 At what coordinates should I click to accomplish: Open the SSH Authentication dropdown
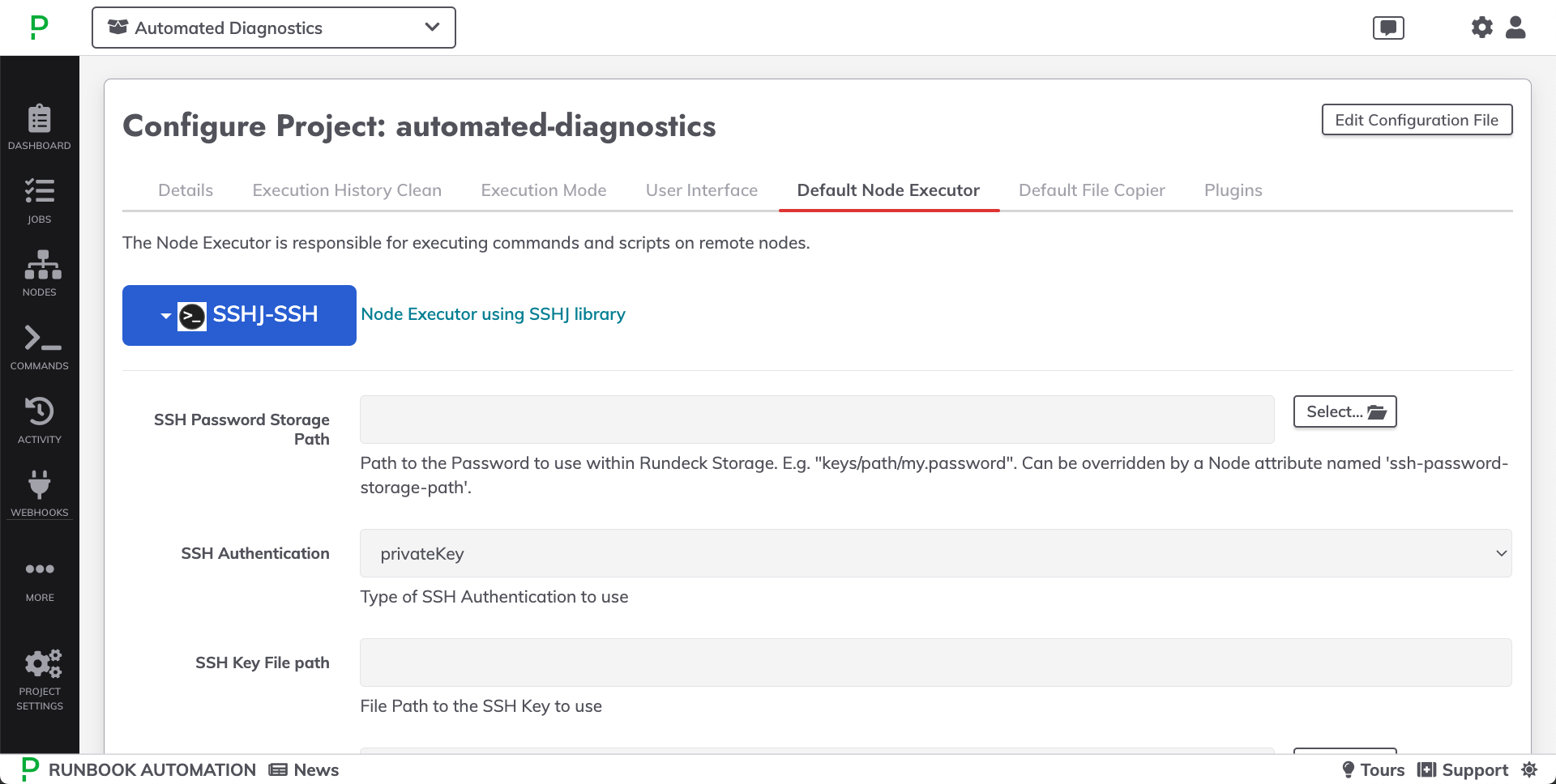[x=935, y=553]
